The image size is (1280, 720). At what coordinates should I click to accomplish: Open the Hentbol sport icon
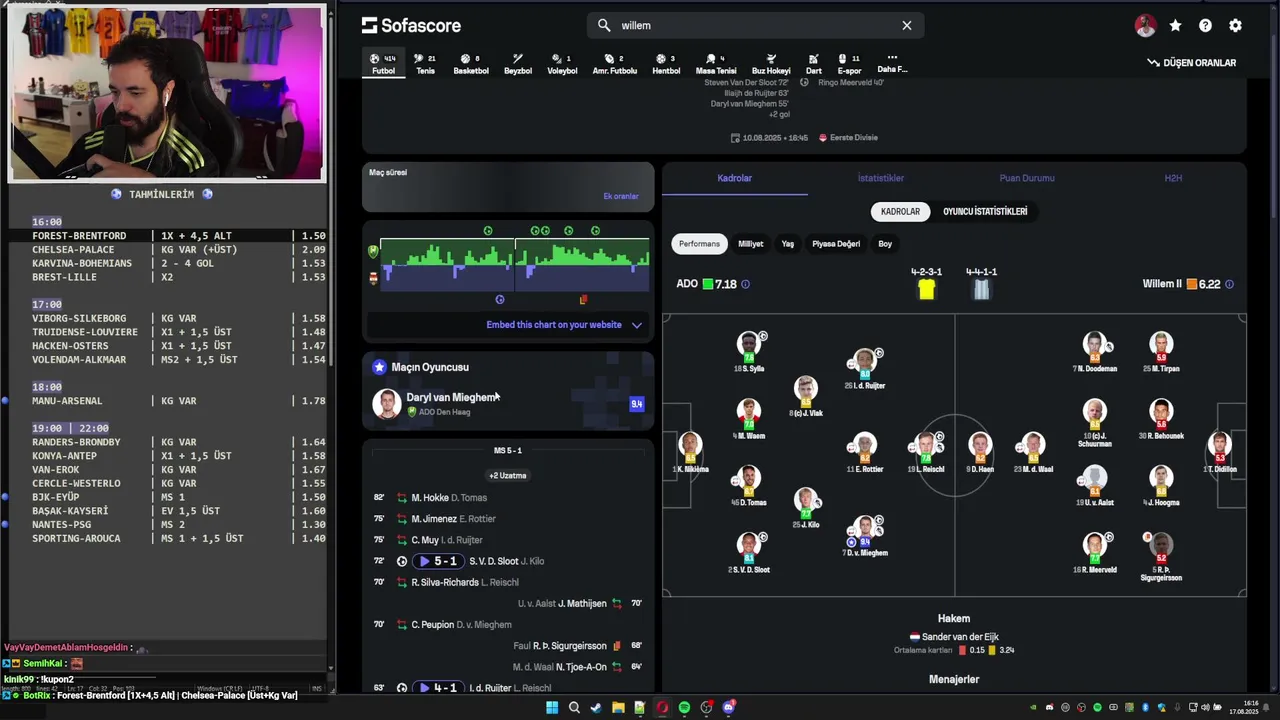666,64
